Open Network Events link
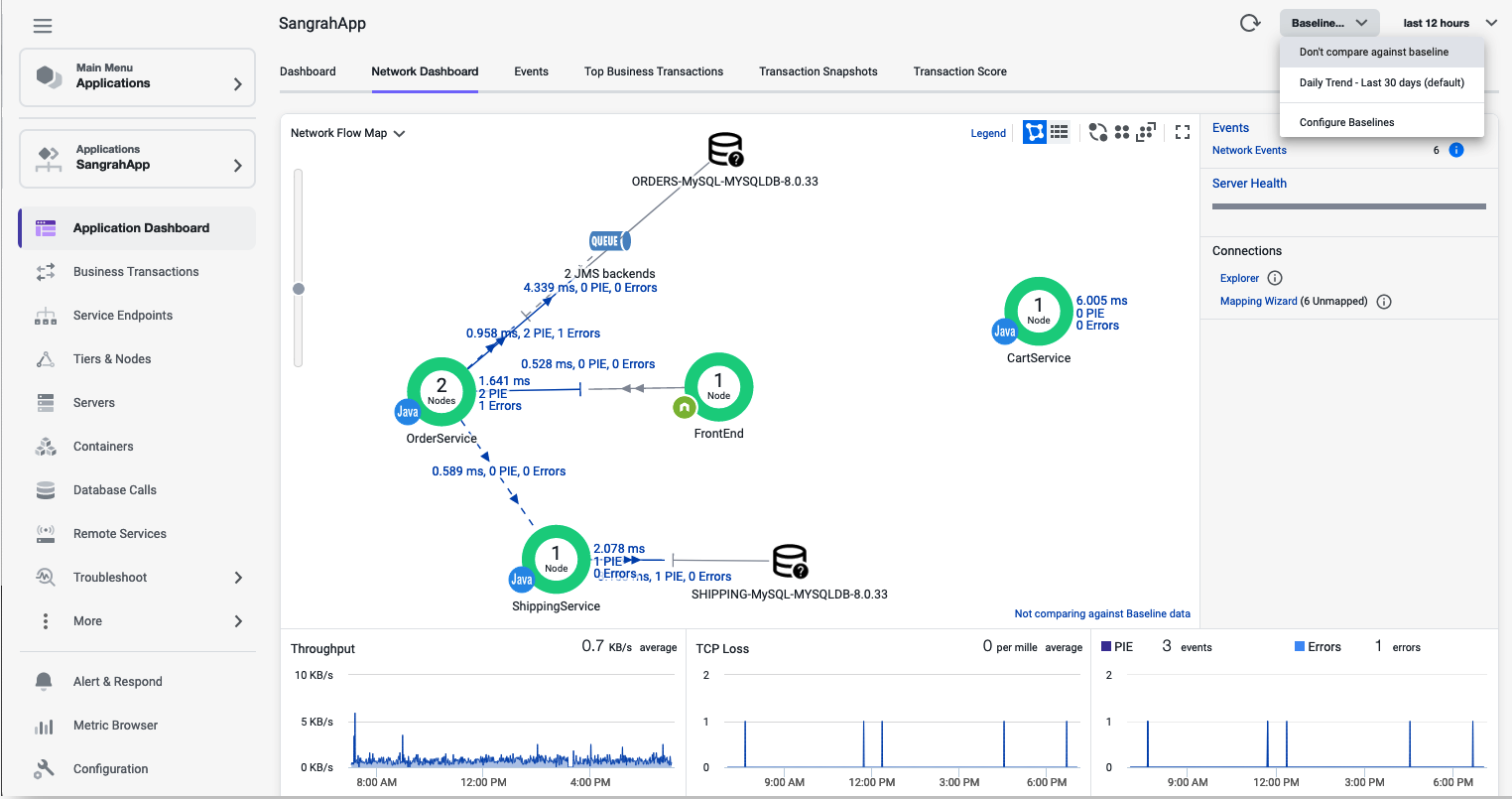Screen dimensions: 1512x799 coord(1249,150)
